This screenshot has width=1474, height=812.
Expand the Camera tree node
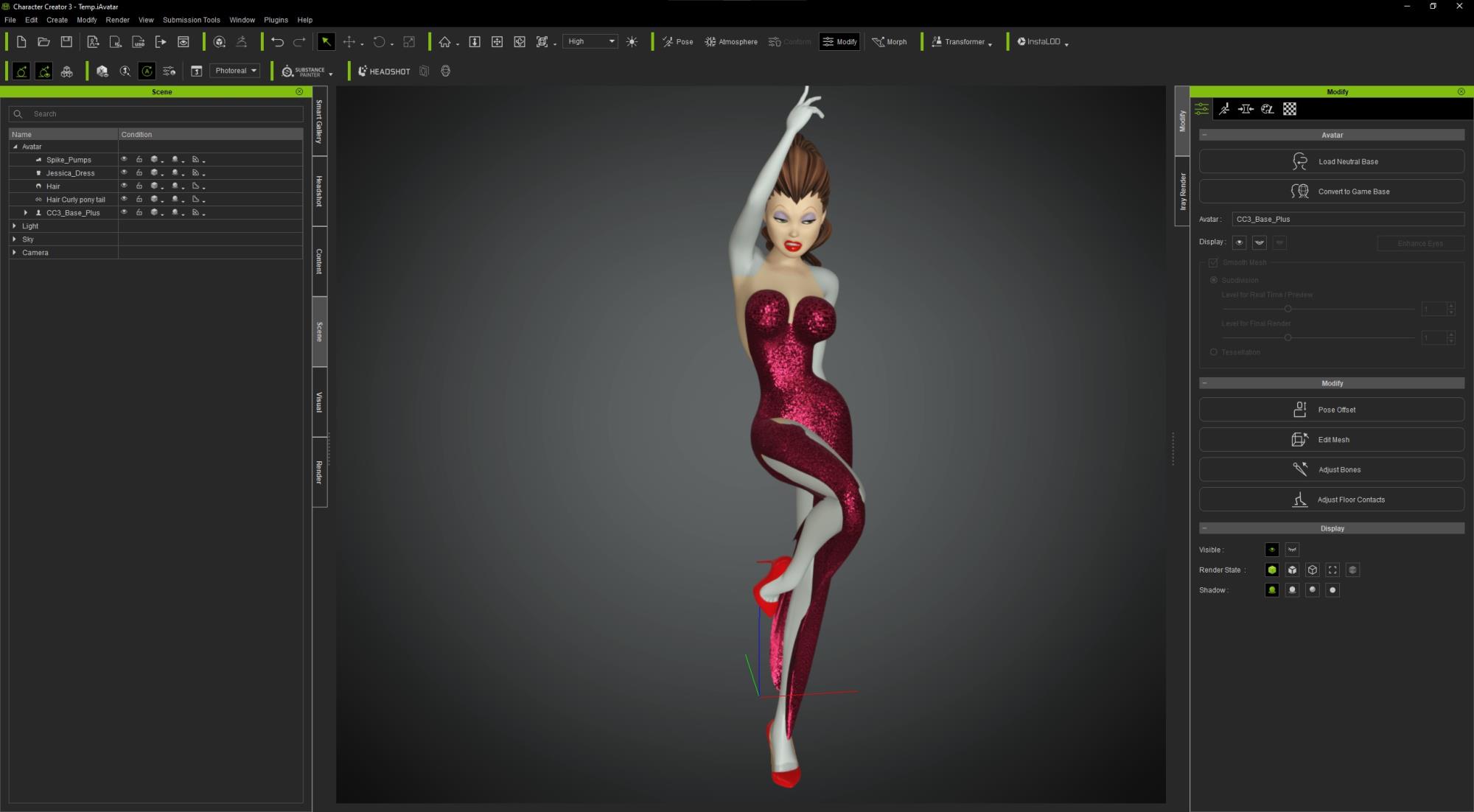coord(15,253)
